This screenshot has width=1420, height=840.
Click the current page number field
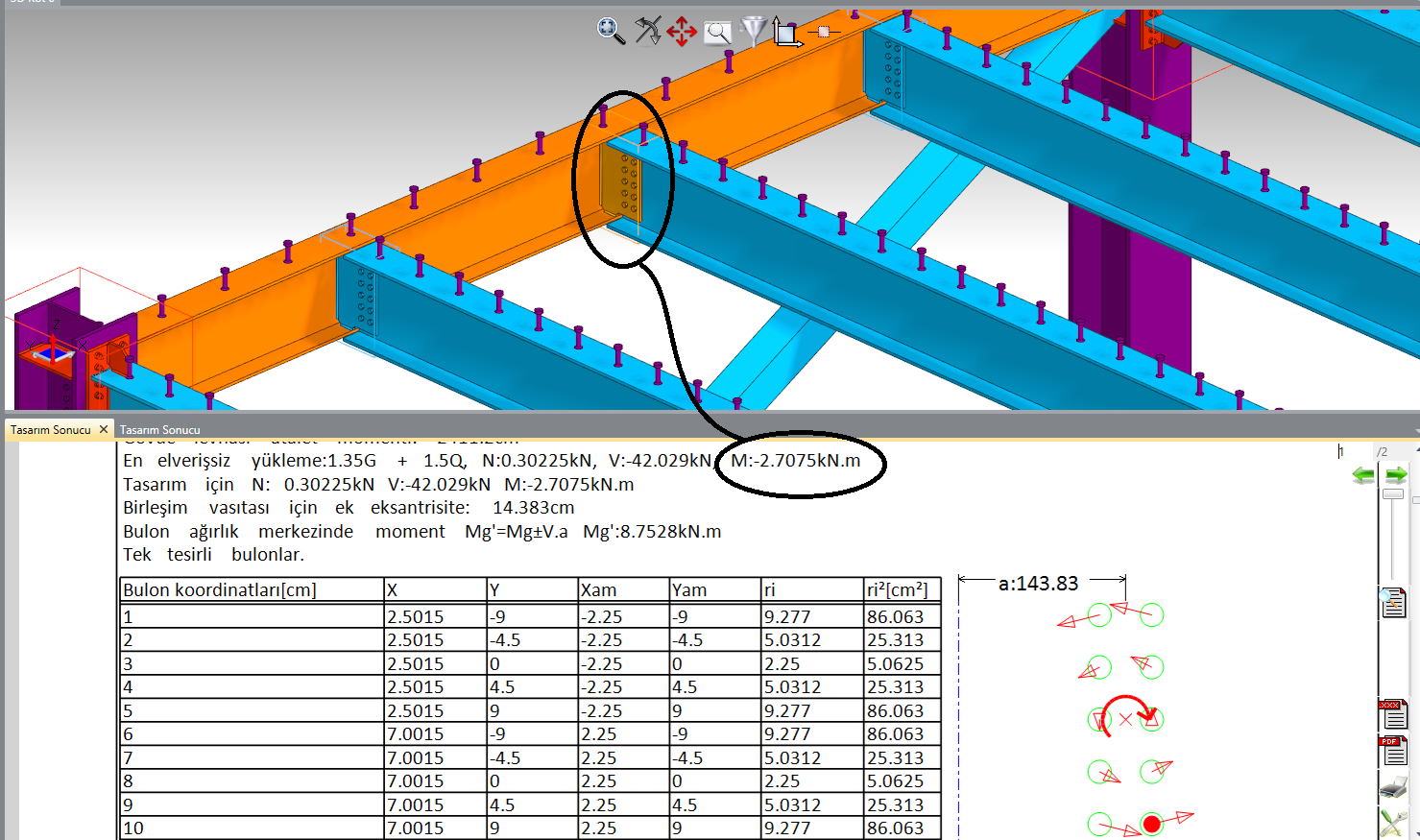pos(1354,451)
